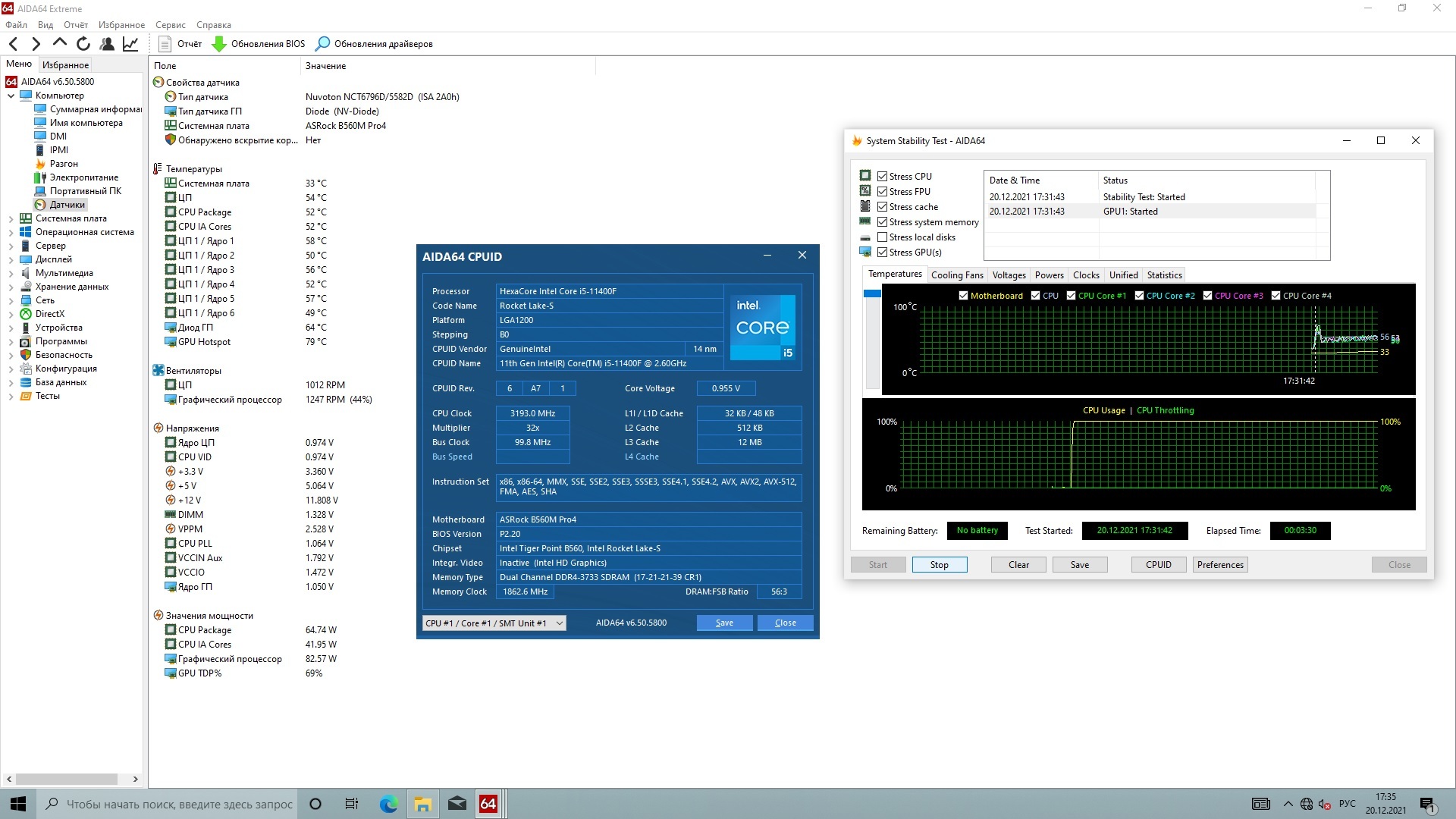
Task: Open notification center on taskbar
Action: coord(1427,804)
